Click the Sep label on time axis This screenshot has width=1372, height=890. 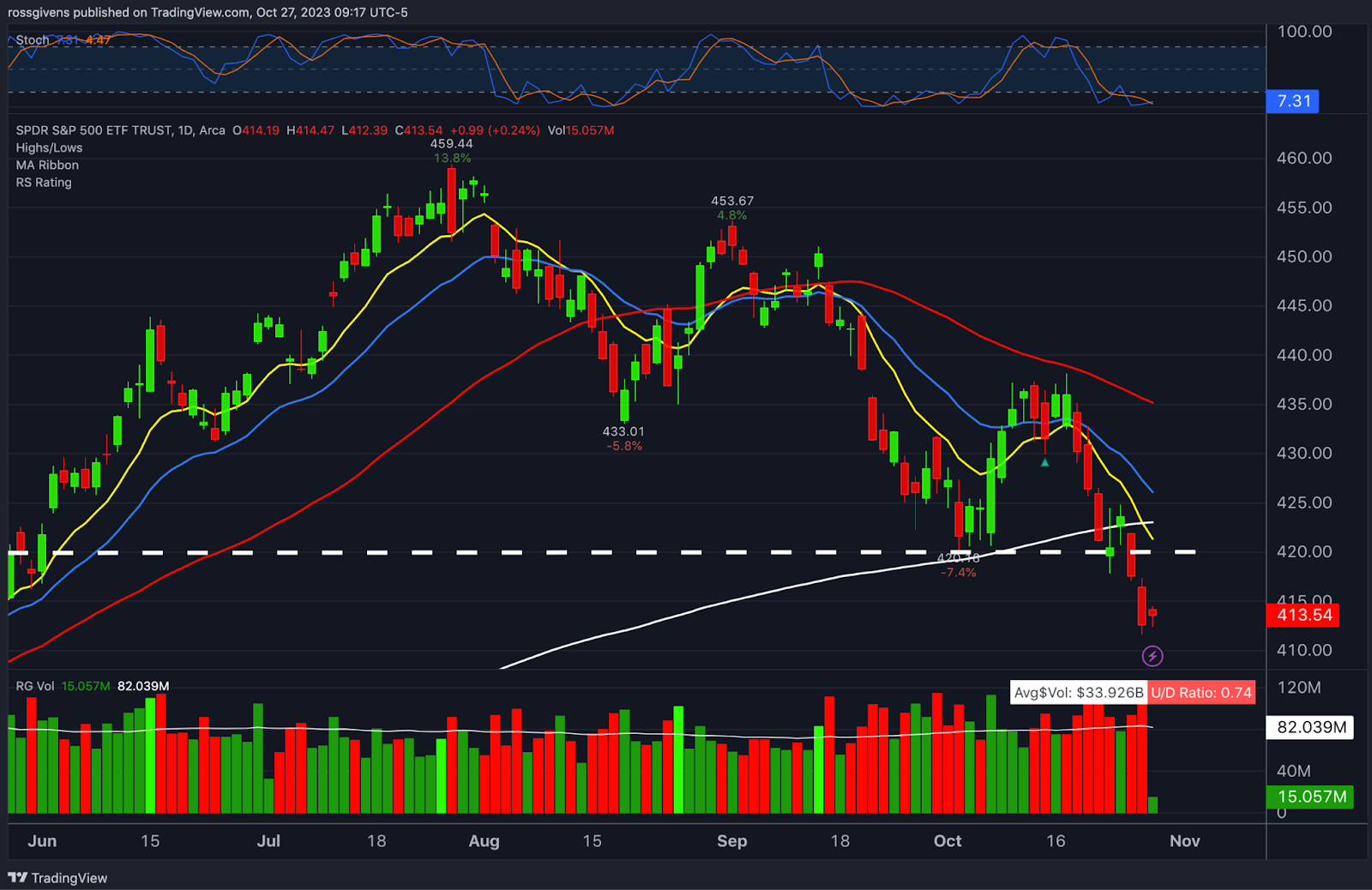click(731, 841)
